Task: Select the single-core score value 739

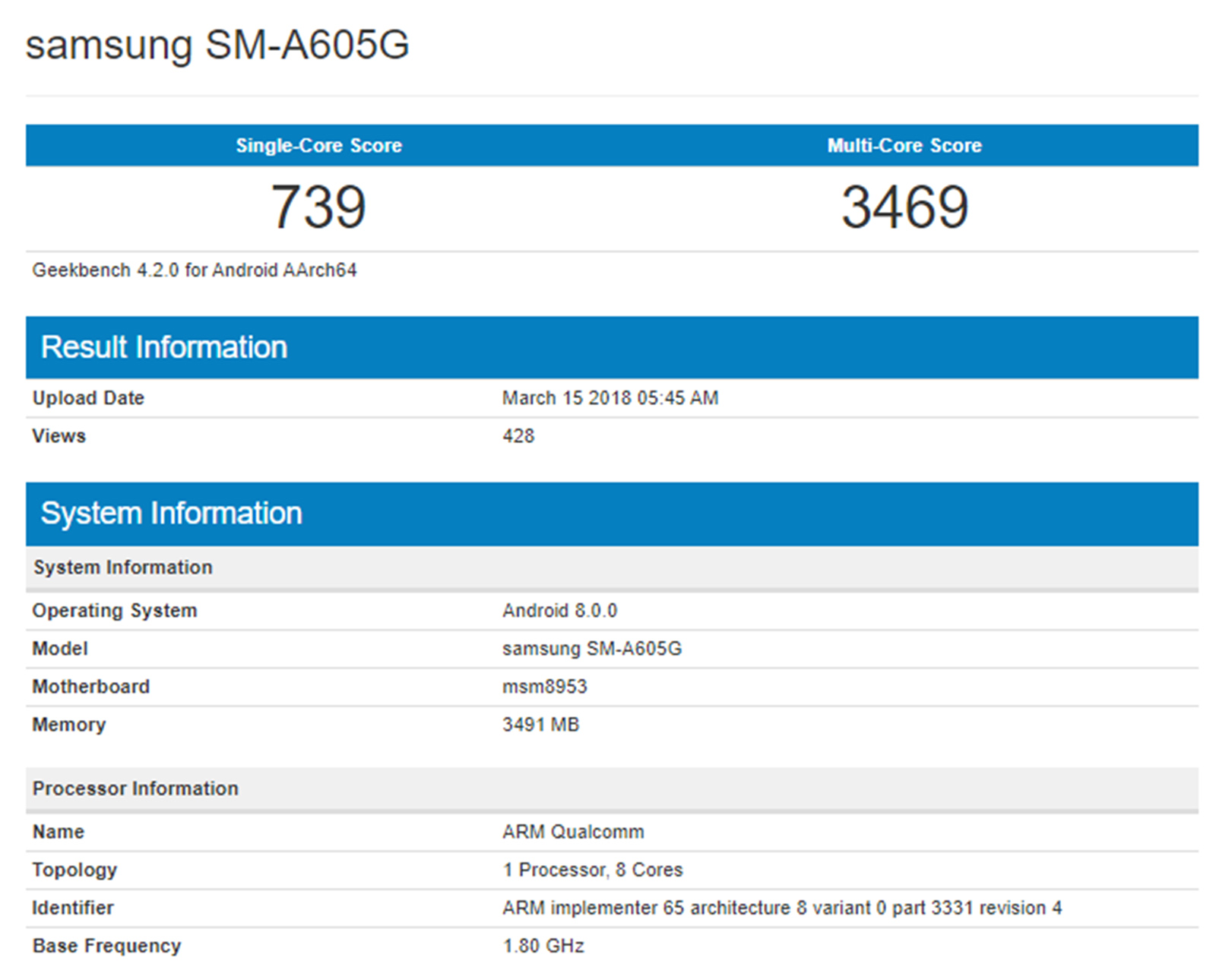Action: [318, 207]
